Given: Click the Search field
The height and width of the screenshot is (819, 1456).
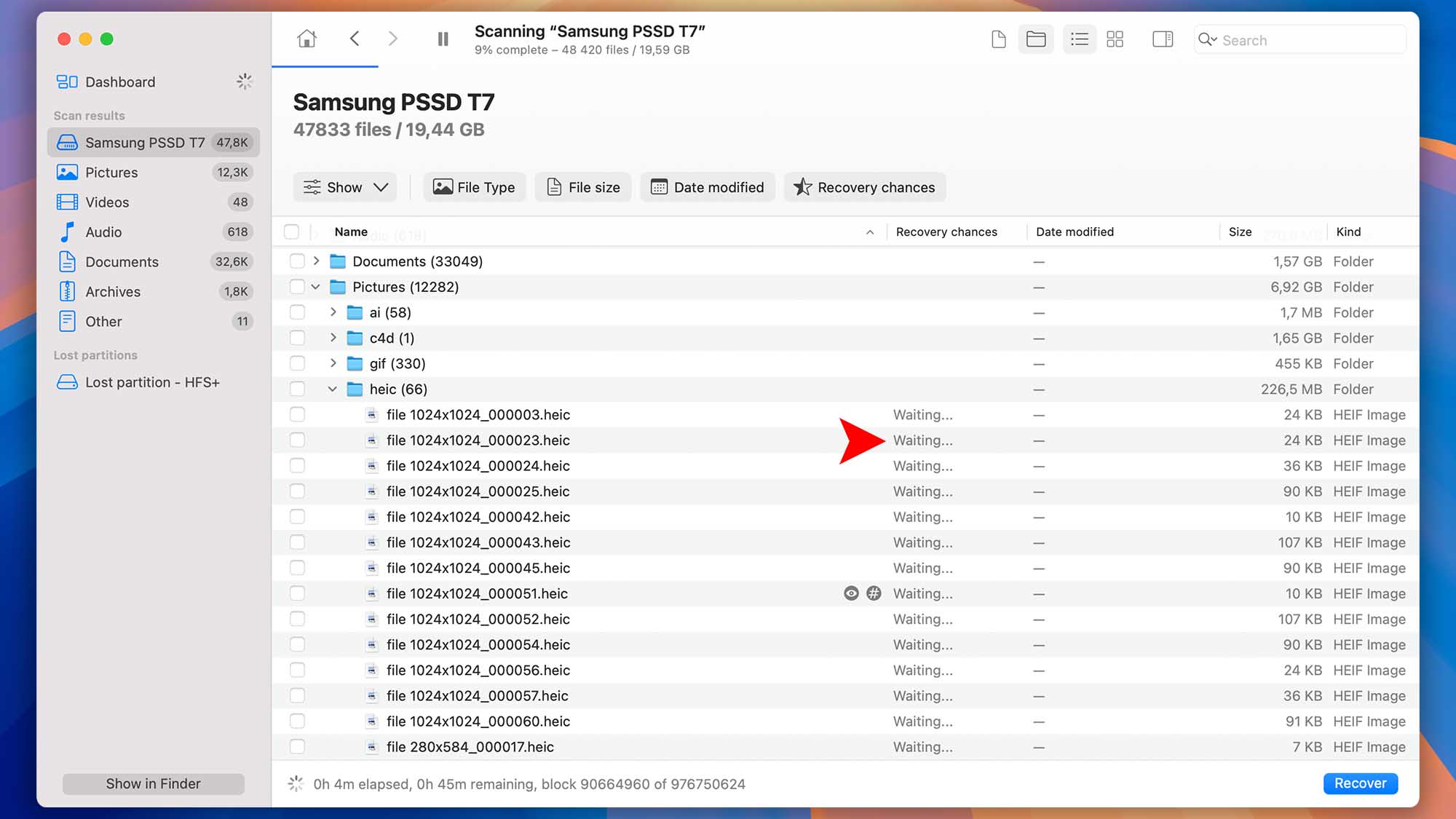Looking at the screenshot, I should pyautogui.click(x=1299, y=40).
